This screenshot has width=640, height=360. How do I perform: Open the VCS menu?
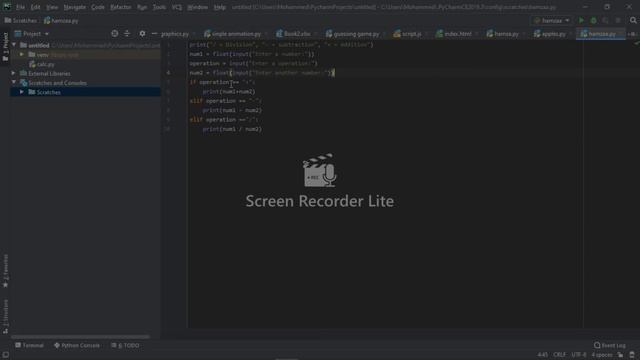pyautogui.click(x=176, y=7)
